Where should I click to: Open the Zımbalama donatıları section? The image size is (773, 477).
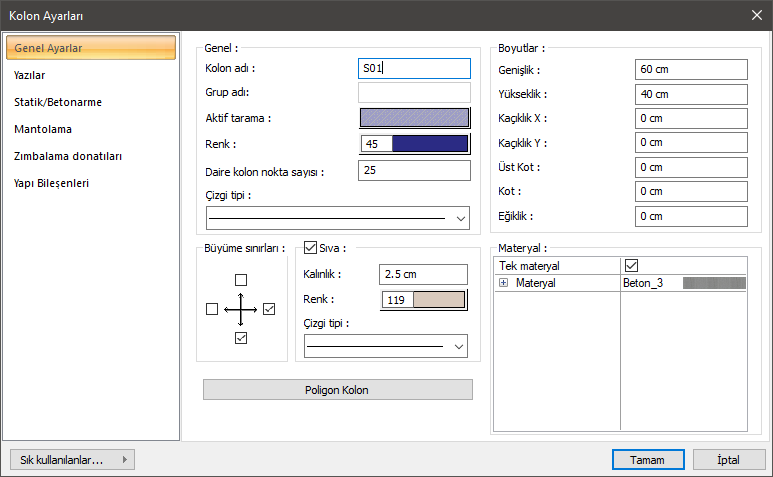pyautogui.click(x=68, y=156)
